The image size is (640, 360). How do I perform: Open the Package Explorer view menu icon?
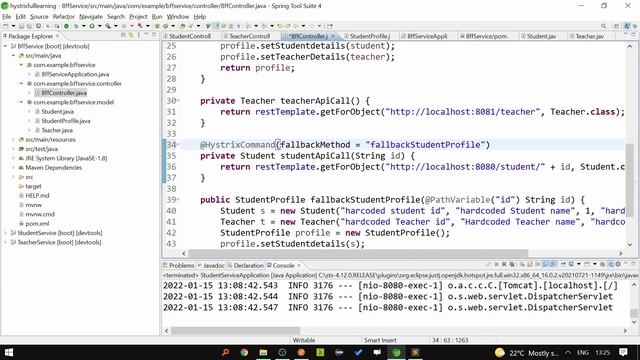[139, 35]
